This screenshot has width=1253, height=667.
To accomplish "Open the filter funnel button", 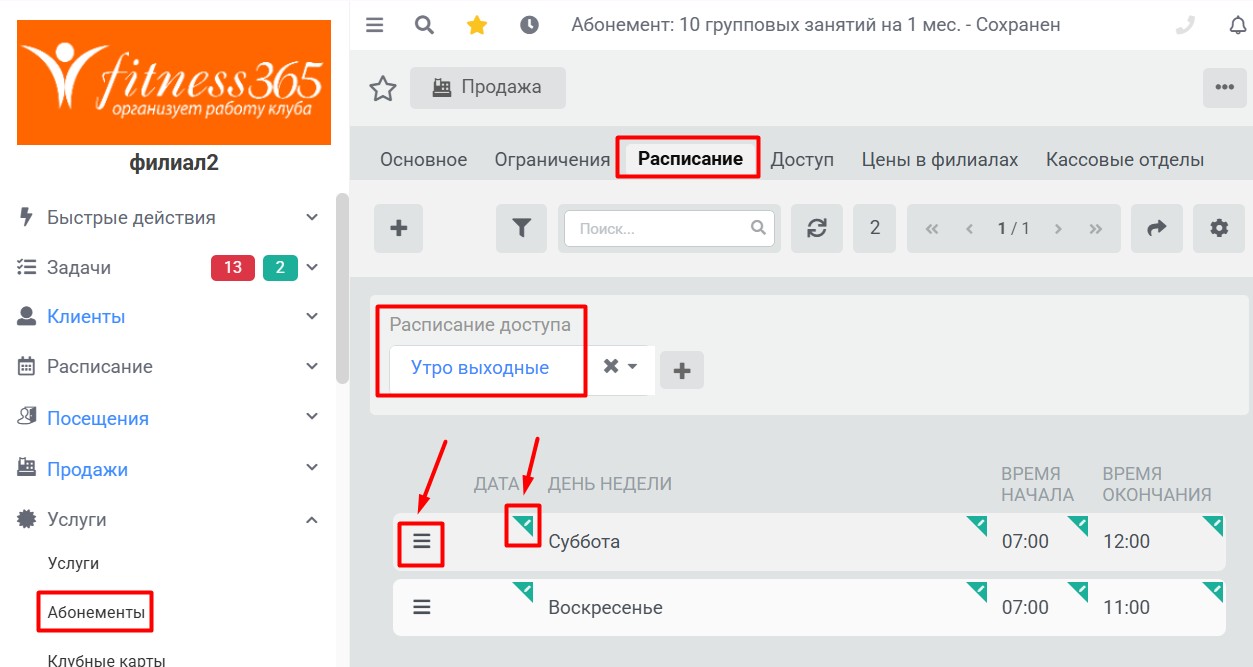I will coord(521,228).
